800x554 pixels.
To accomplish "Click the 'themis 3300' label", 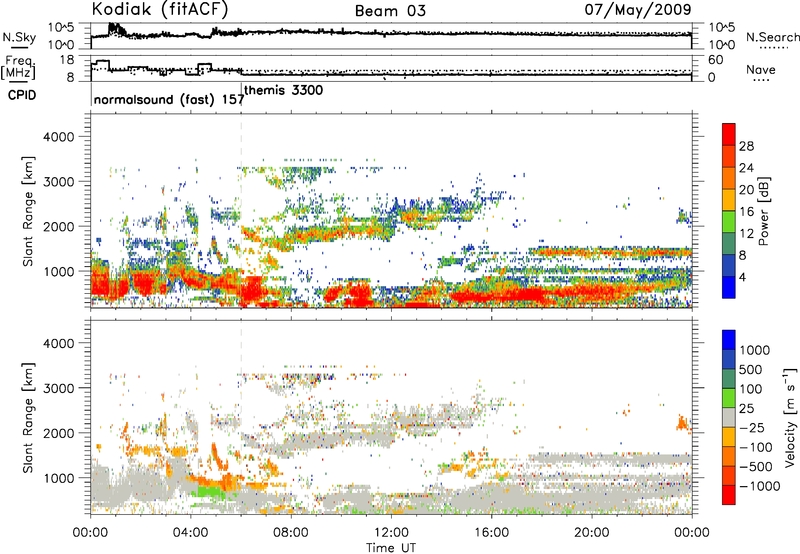I will (x=284, y=90).
